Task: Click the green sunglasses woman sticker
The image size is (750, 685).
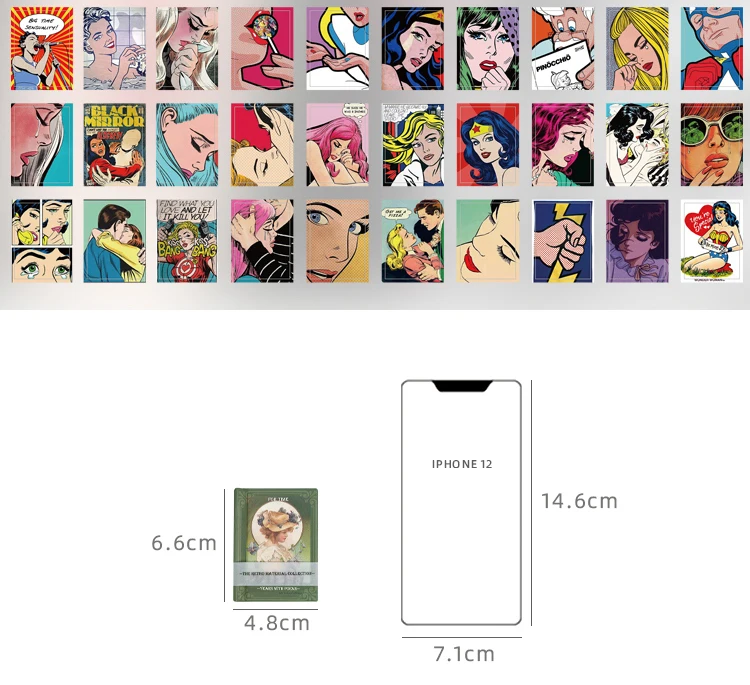Action: (712, 144)
